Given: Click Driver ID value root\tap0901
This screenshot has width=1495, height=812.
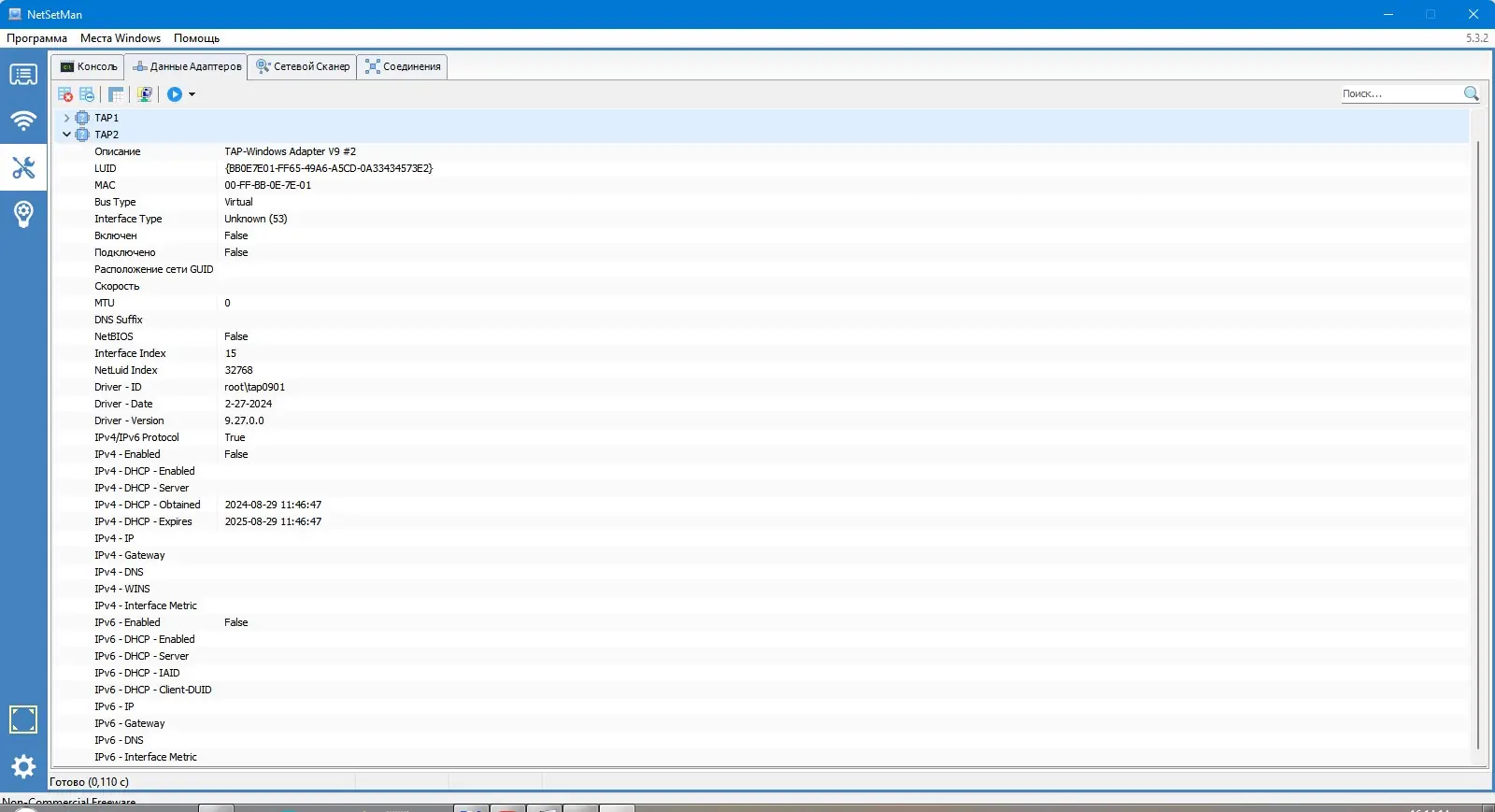Looking at the screenshot, I should pyautogui.click(x=255, y=387).
